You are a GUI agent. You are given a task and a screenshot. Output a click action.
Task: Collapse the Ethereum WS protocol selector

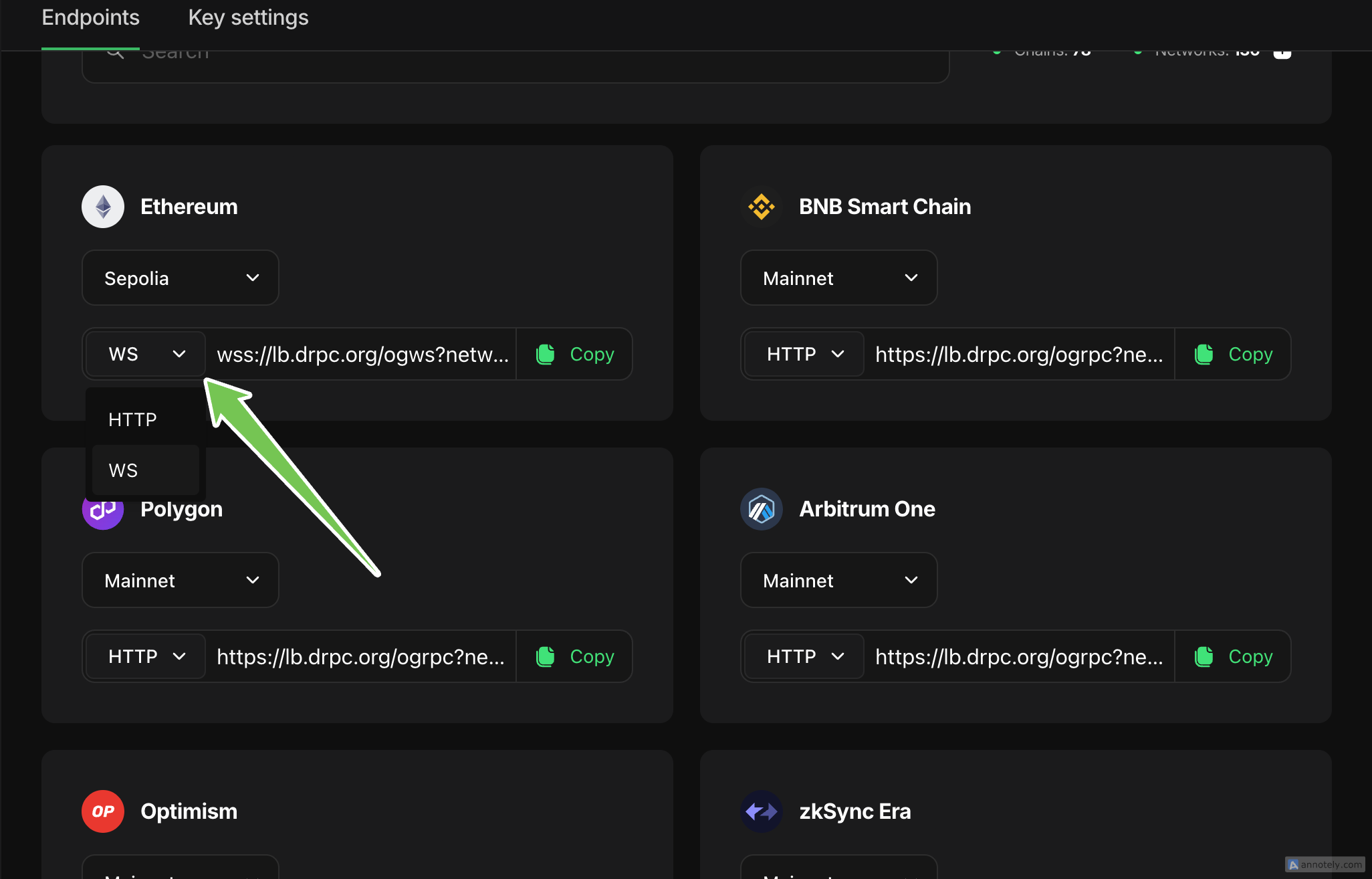click(146, 354)
